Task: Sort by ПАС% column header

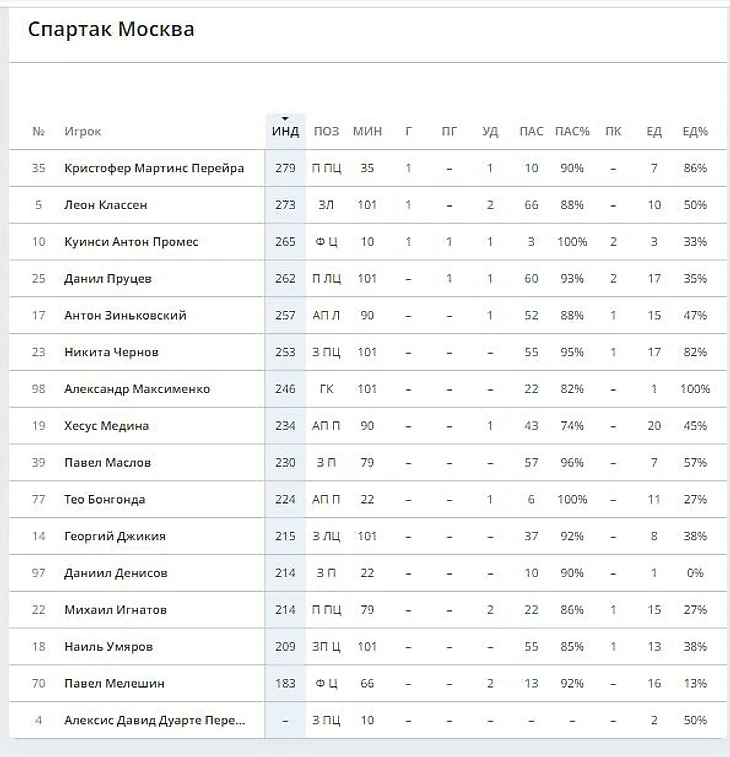Action: tap(572, 131)
